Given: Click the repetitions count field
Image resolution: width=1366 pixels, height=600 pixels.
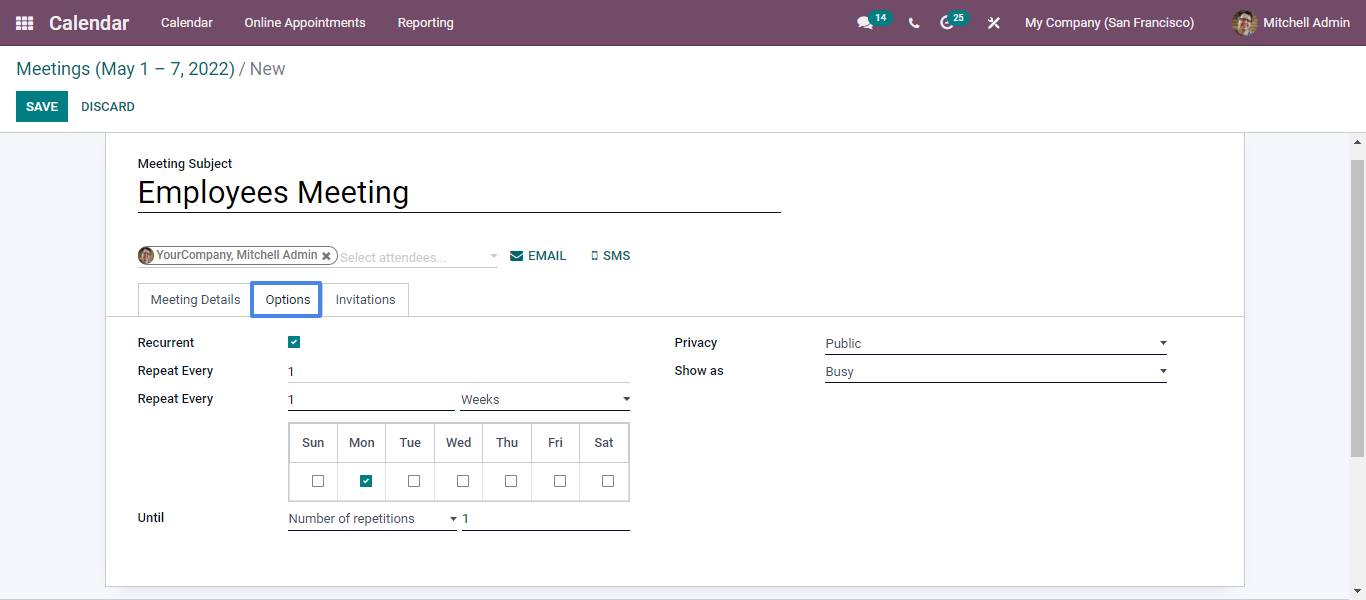Looking at the screenshot, I should [546, 519].
